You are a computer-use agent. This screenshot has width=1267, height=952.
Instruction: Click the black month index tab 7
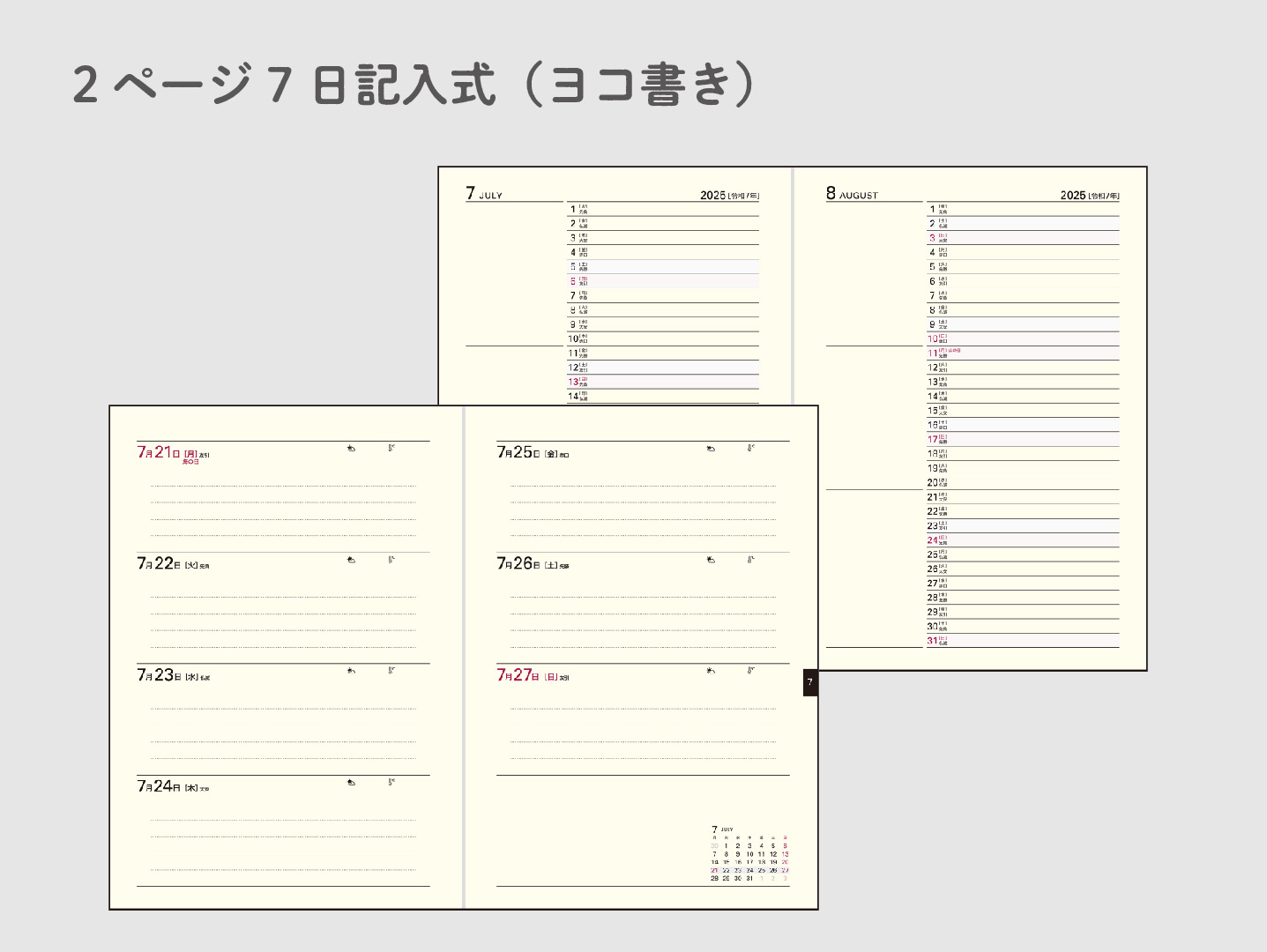click(x=810, y=682)
